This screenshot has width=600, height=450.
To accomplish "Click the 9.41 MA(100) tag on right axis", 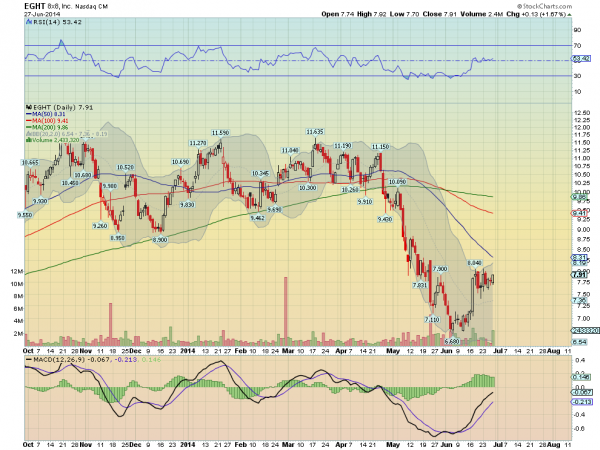I will tap(579, 213).
